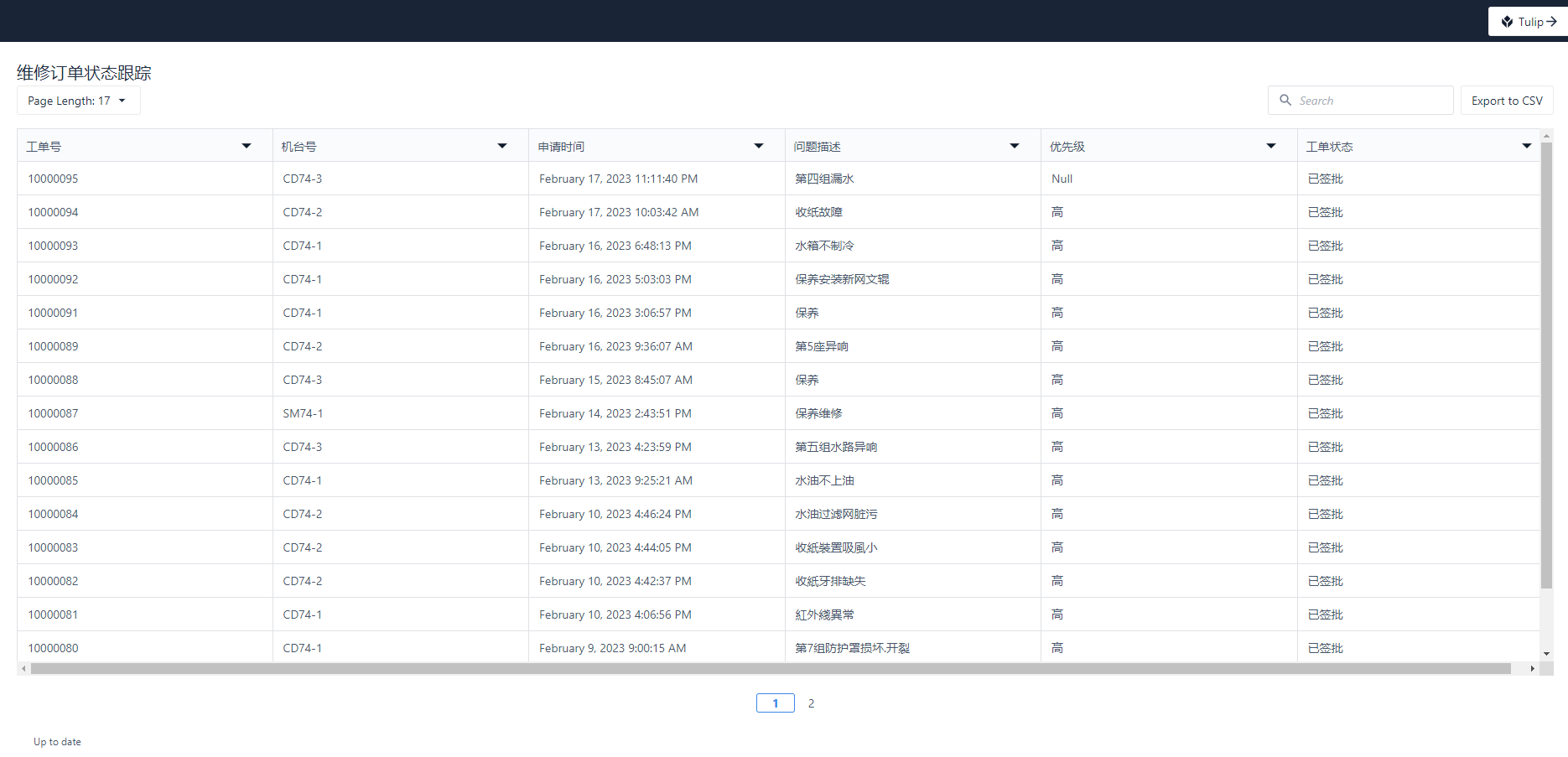Click vertical scrollbar down arrow

pyautogui.click(x=1547, y=654)
